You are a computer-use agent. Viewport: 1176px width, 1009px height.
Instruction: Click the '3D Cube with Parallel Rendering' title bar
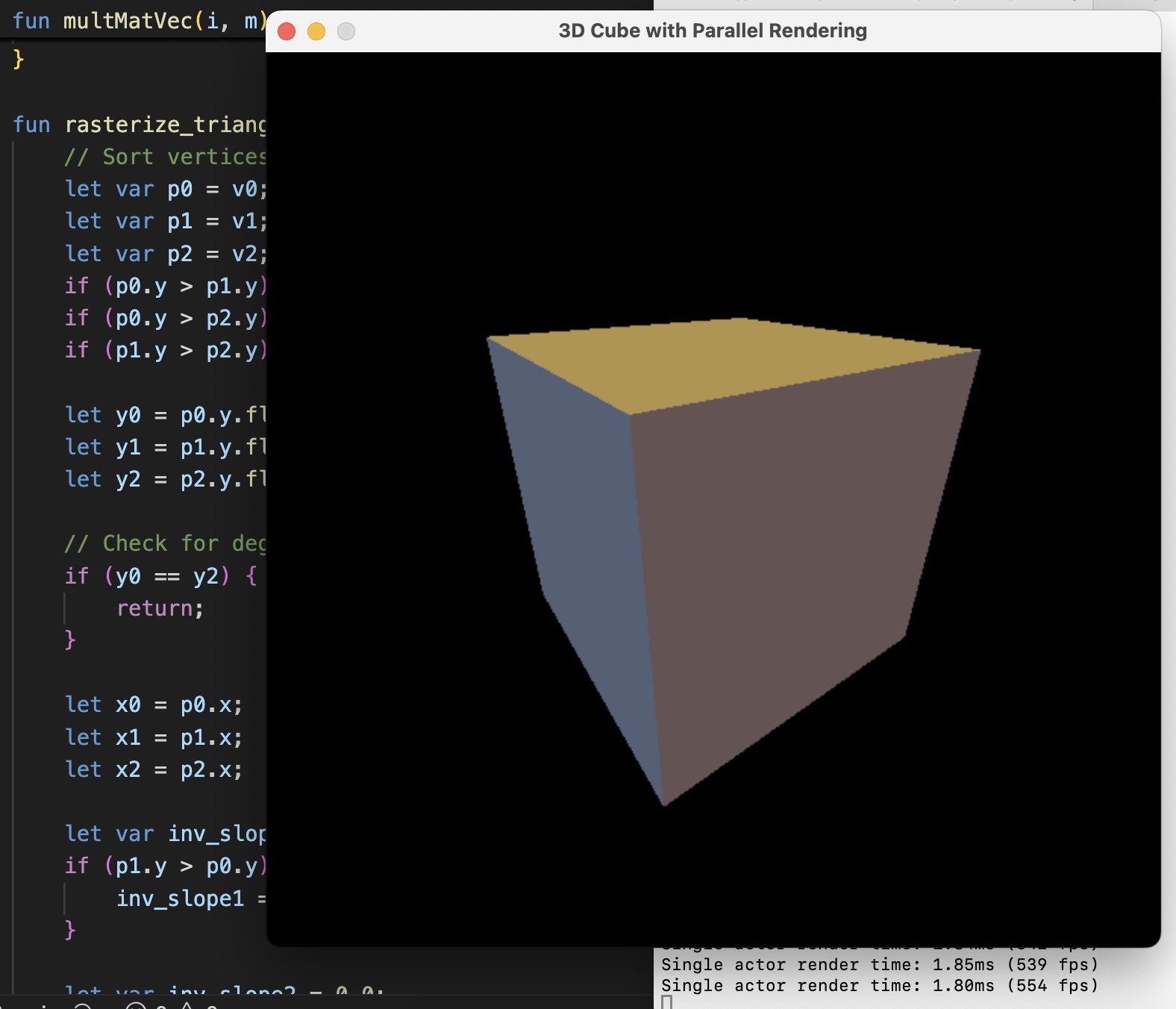(712, 31)
